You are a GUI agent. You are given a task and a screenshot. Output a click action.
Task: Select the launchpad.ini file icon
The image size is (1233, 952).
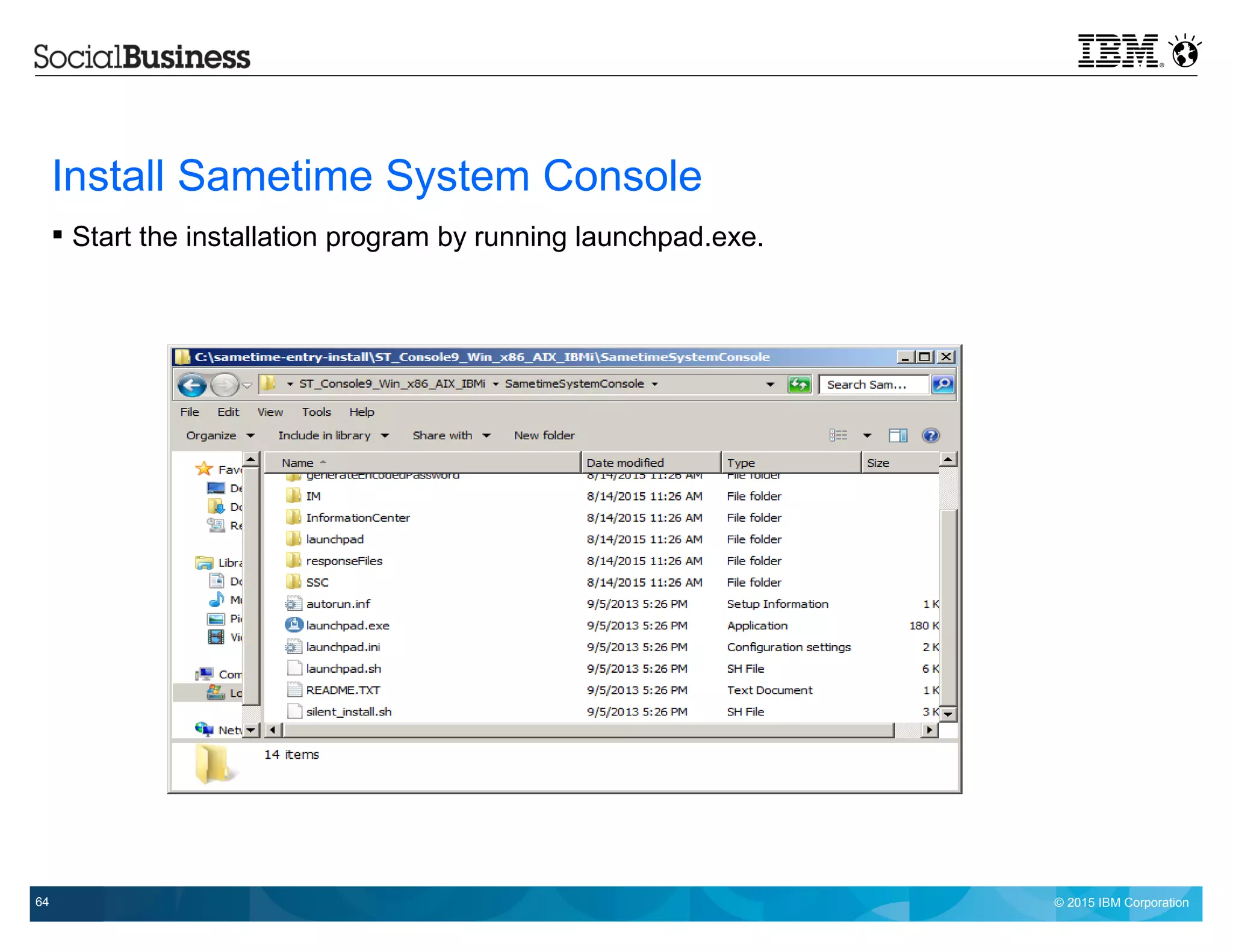click(x=293, y=646)
